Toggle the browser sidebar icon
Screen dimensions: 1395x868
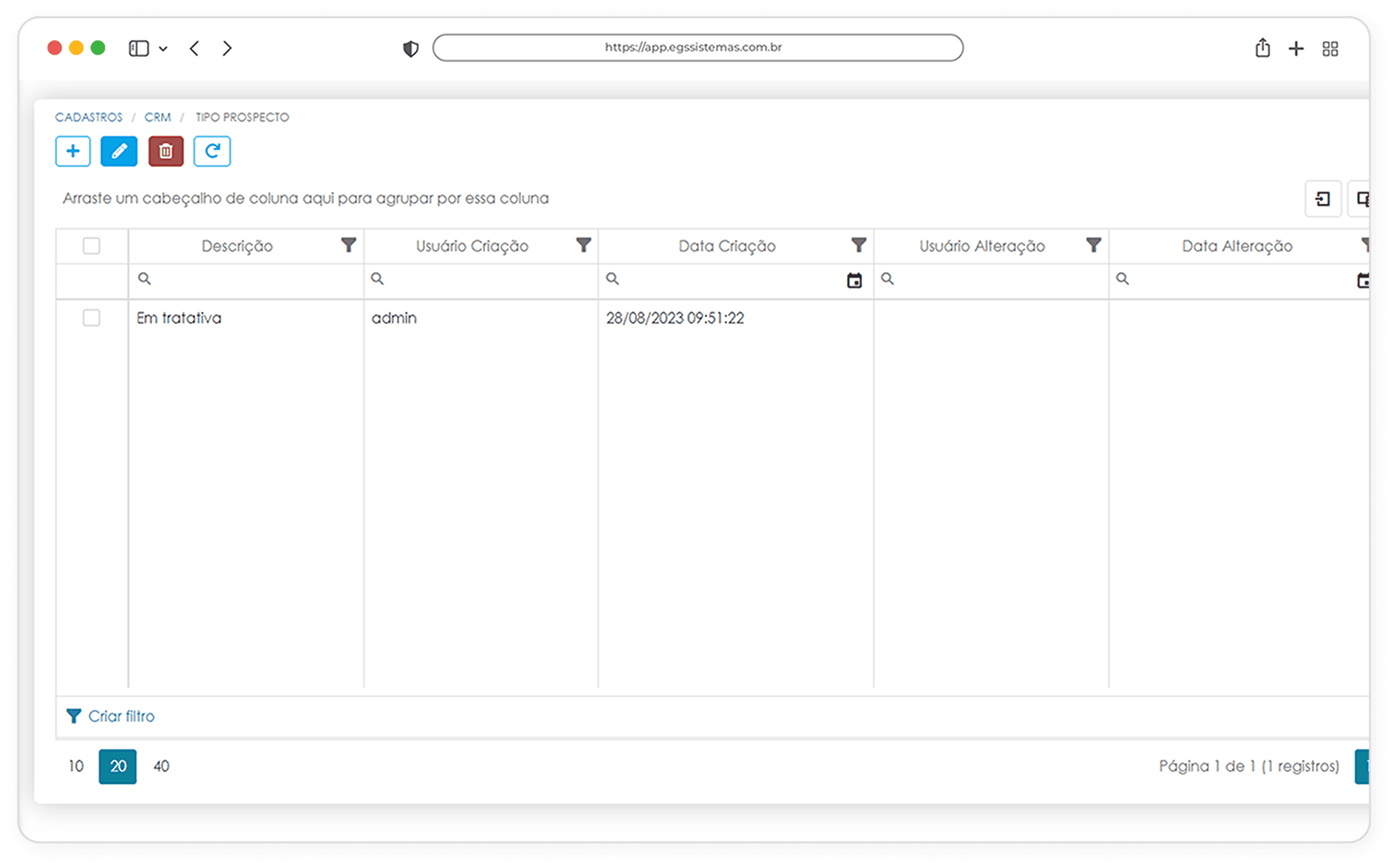[139, 48]
